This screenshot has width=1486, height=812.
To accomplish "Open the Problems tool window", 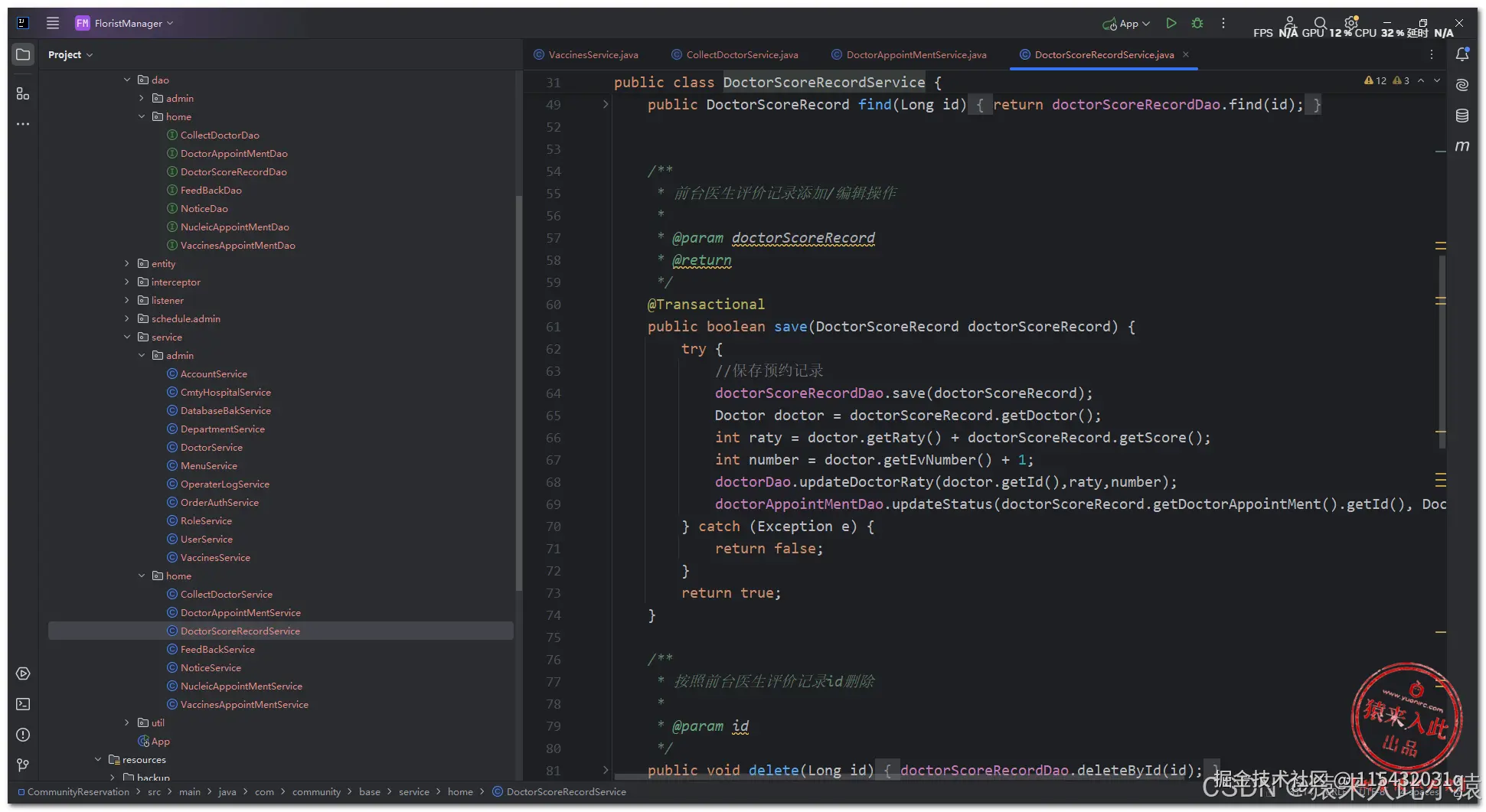I will click(x=23, y=735).
